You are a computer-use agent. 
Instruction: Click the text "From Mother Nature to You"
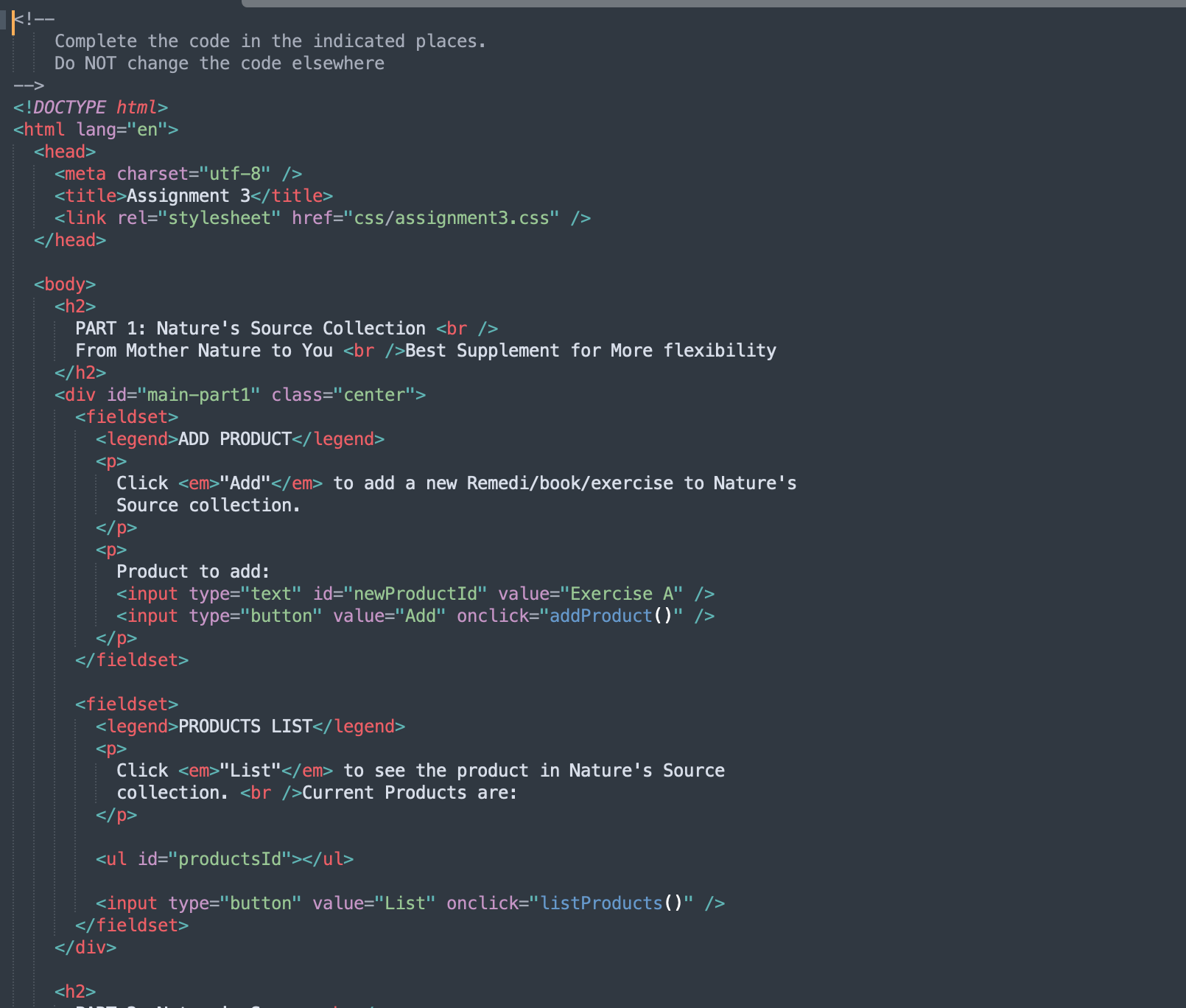tap(204, 351)
